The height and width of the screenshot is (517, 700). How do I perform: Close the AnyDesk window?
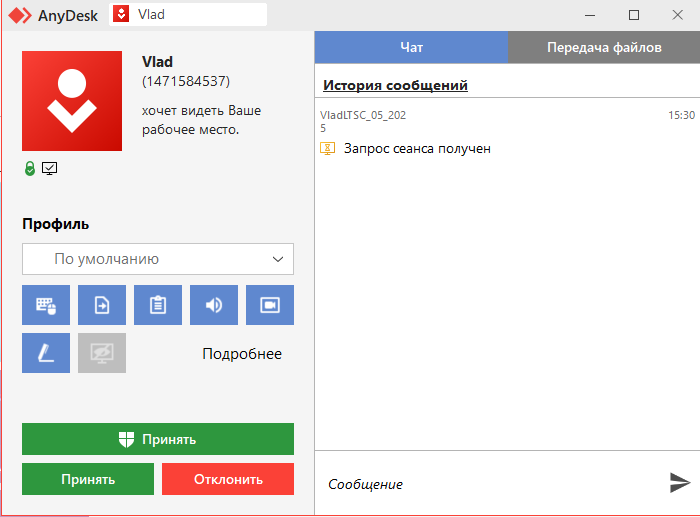(x=677, y=15)
